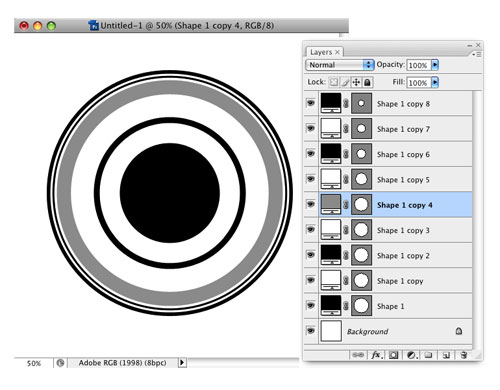Click the Fill 100% input field
The image size is (500, 390).
(419, 82)
